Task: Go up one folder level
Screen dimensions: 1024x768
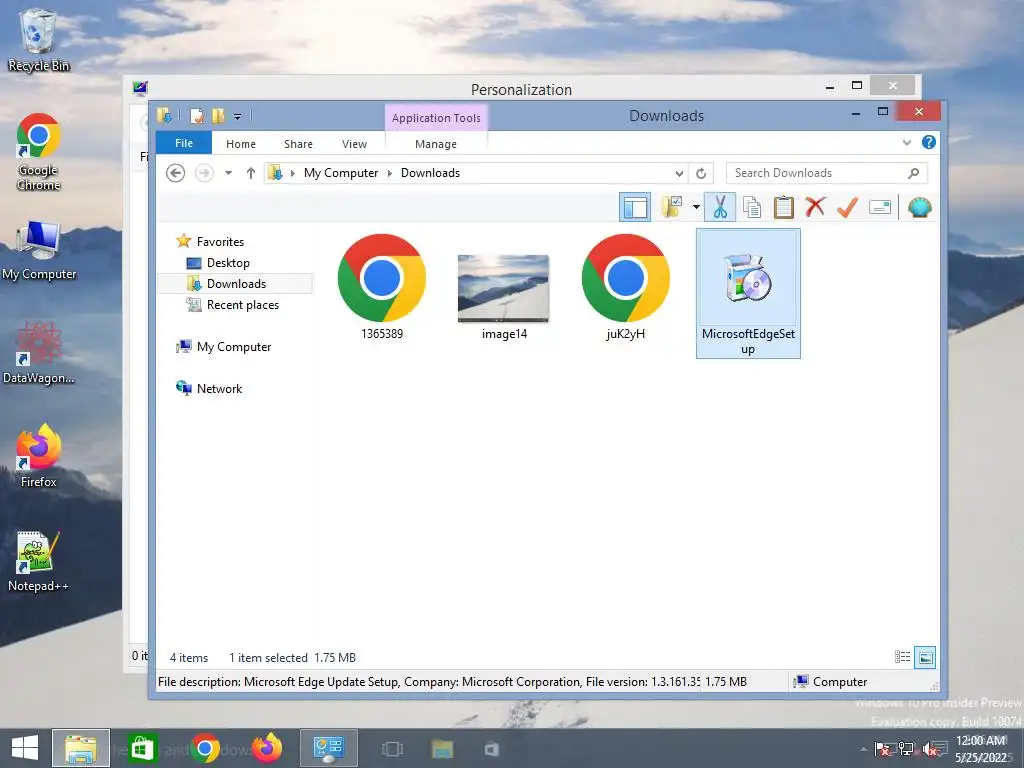Action: (x=251, y=173)
